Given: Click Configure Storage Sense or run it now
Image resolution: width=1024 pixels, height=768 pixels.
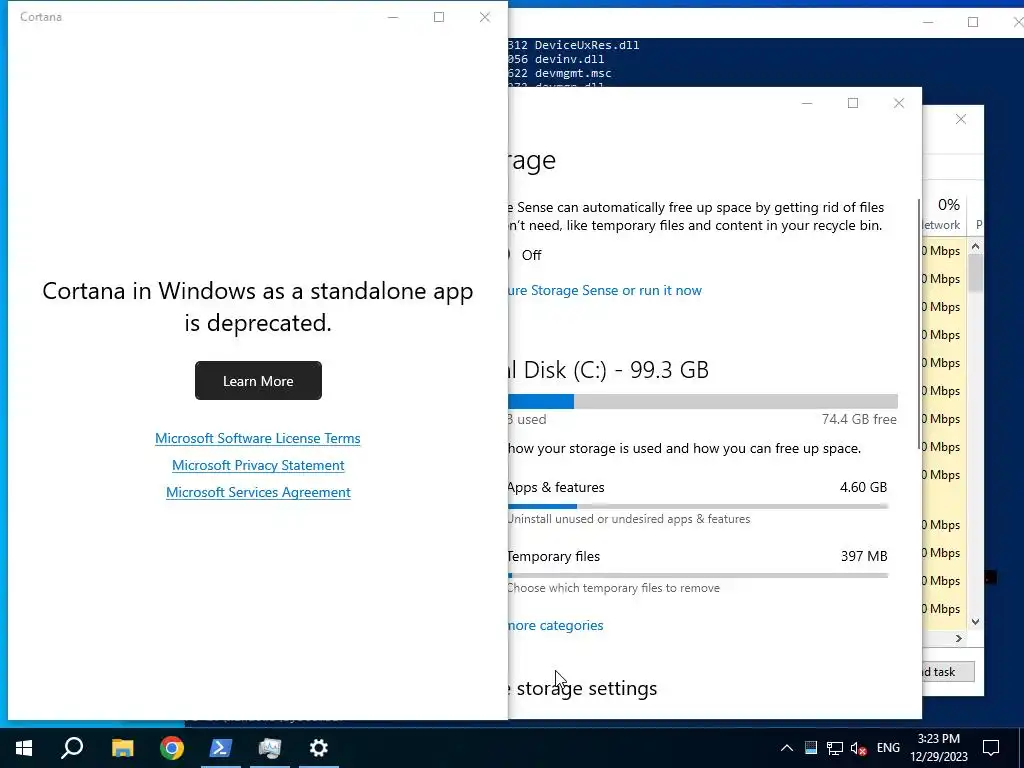Looking at the screenshot, I should click(605, 291).
